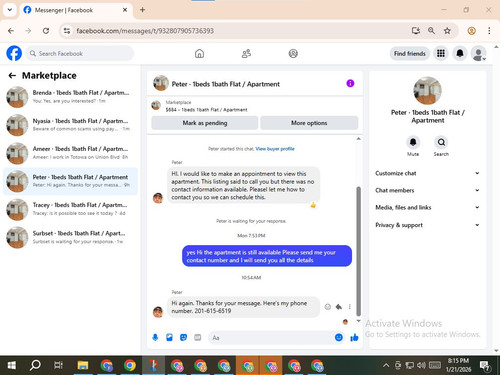
Task: Mute this chat using bell icon
Action: [x=413, y=142]
